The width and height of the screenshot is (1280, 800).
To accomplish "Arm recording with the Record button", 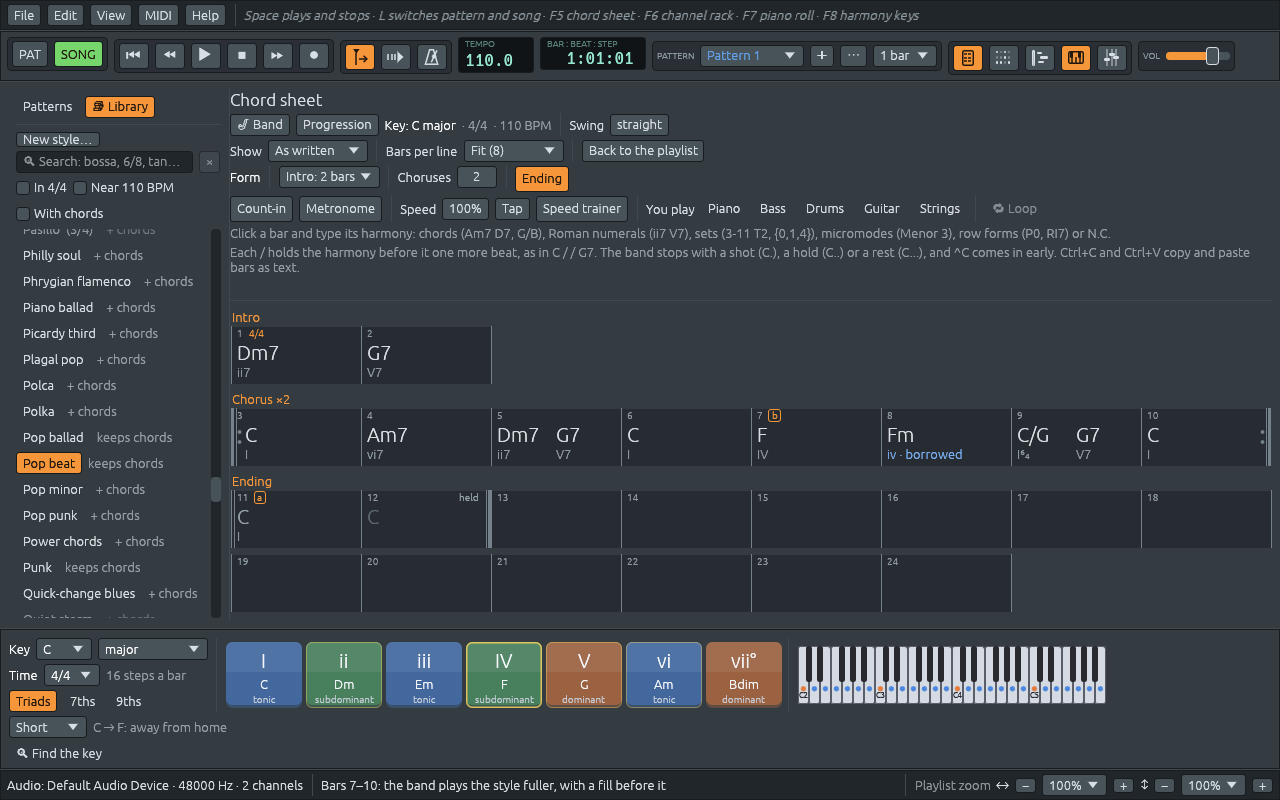I will pyautogui.click(x=314, y=55).
